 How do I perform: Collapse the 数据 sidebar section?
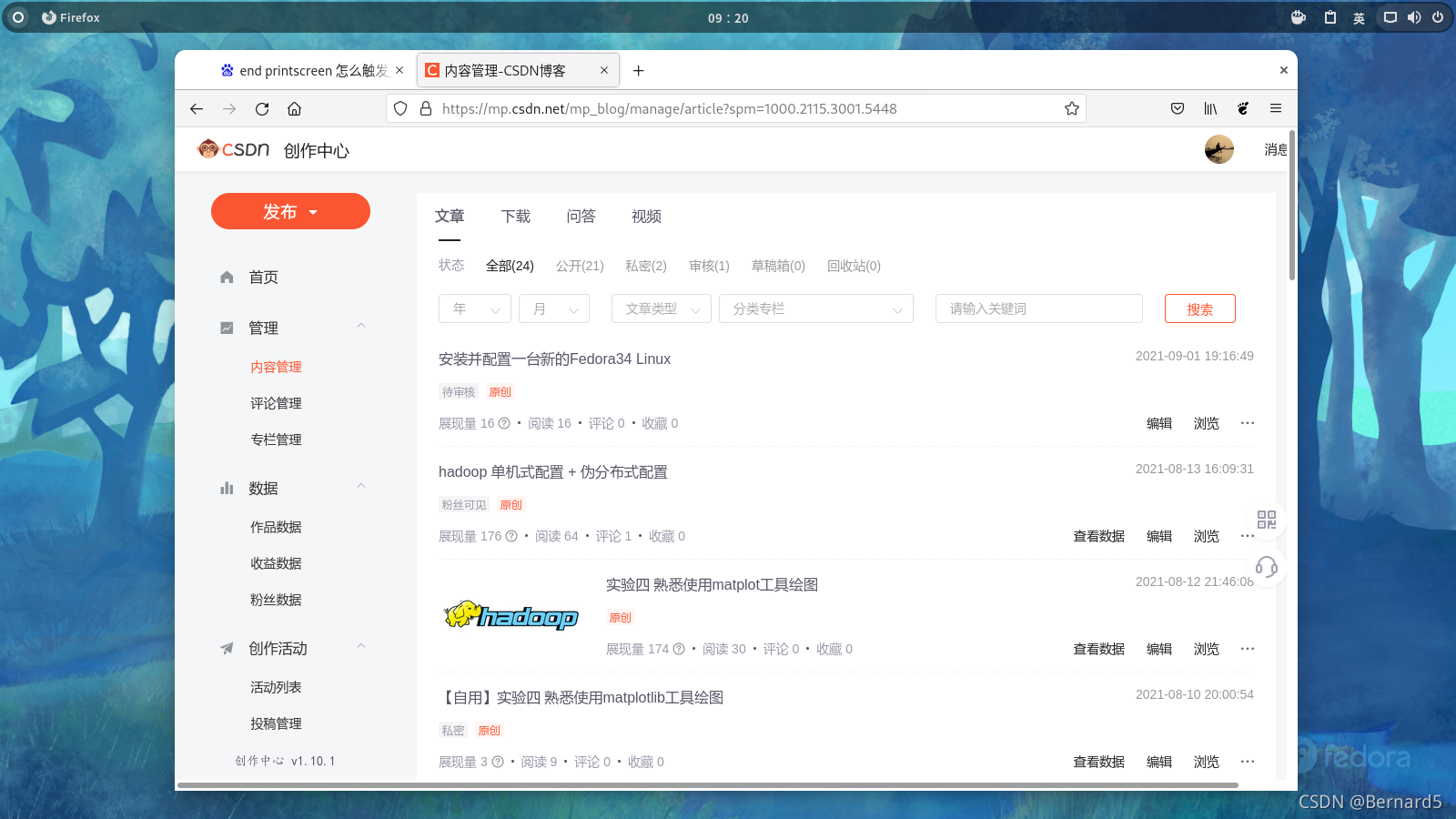point(361,487)
